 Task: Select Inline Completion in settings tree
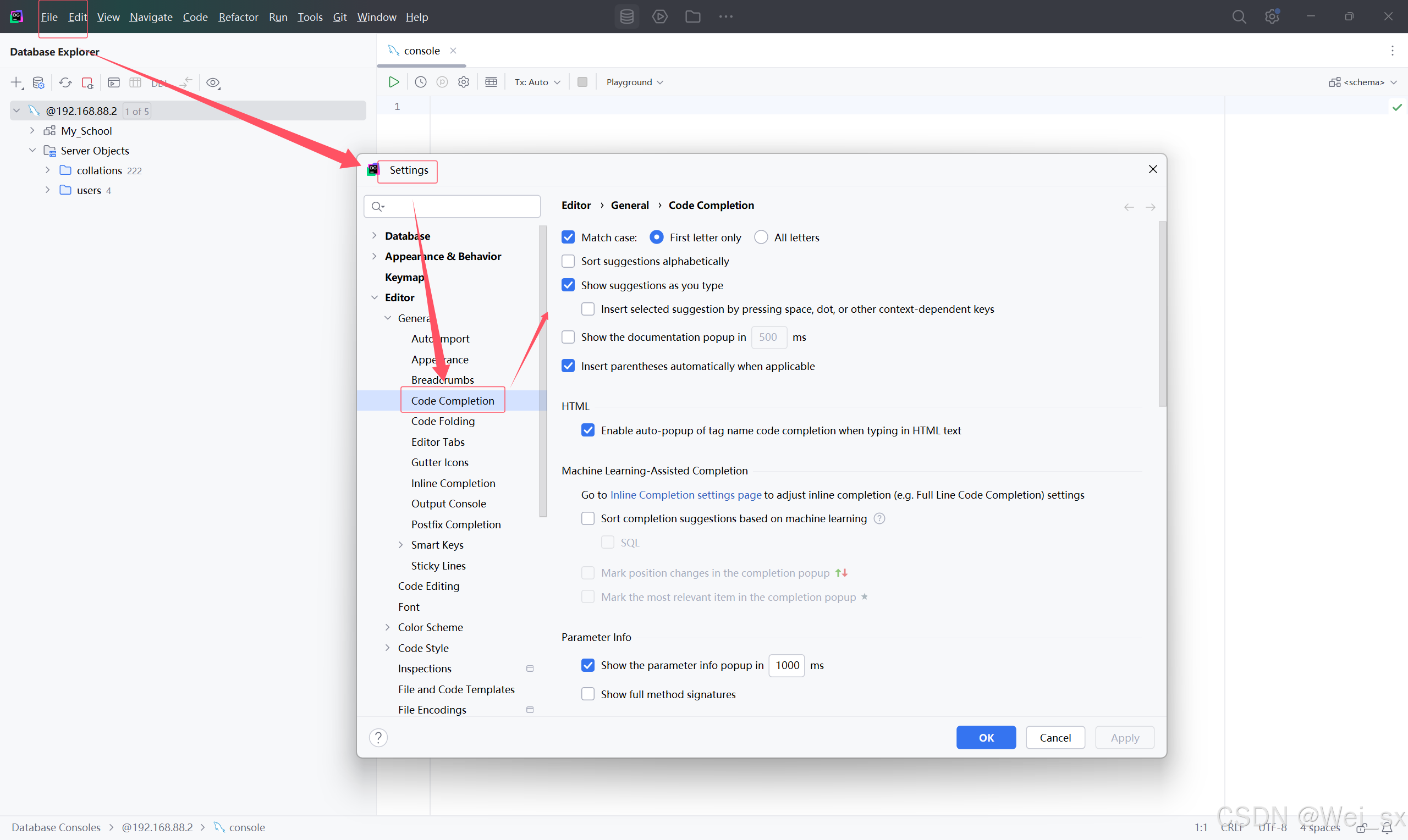[x=453, y=483]
